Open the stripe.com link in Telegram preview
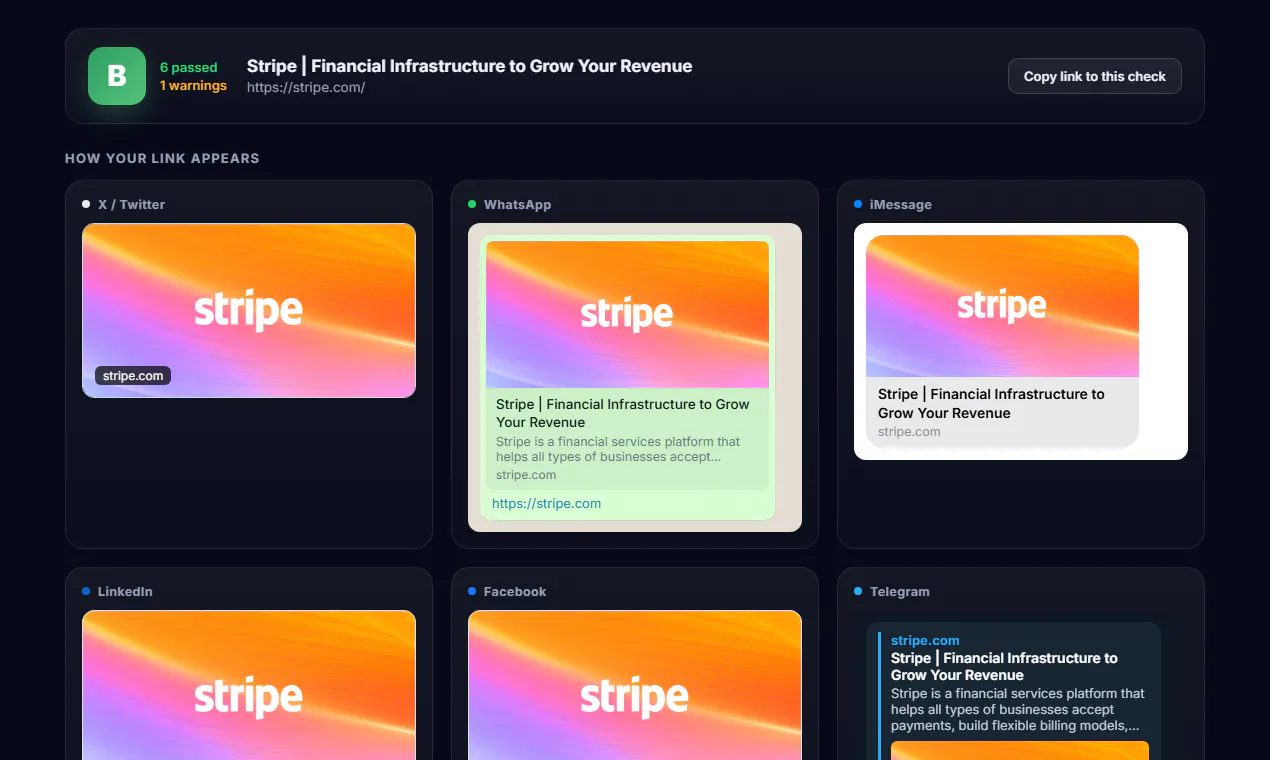This screenshot has height=760, width=1270. coord(925,640)
